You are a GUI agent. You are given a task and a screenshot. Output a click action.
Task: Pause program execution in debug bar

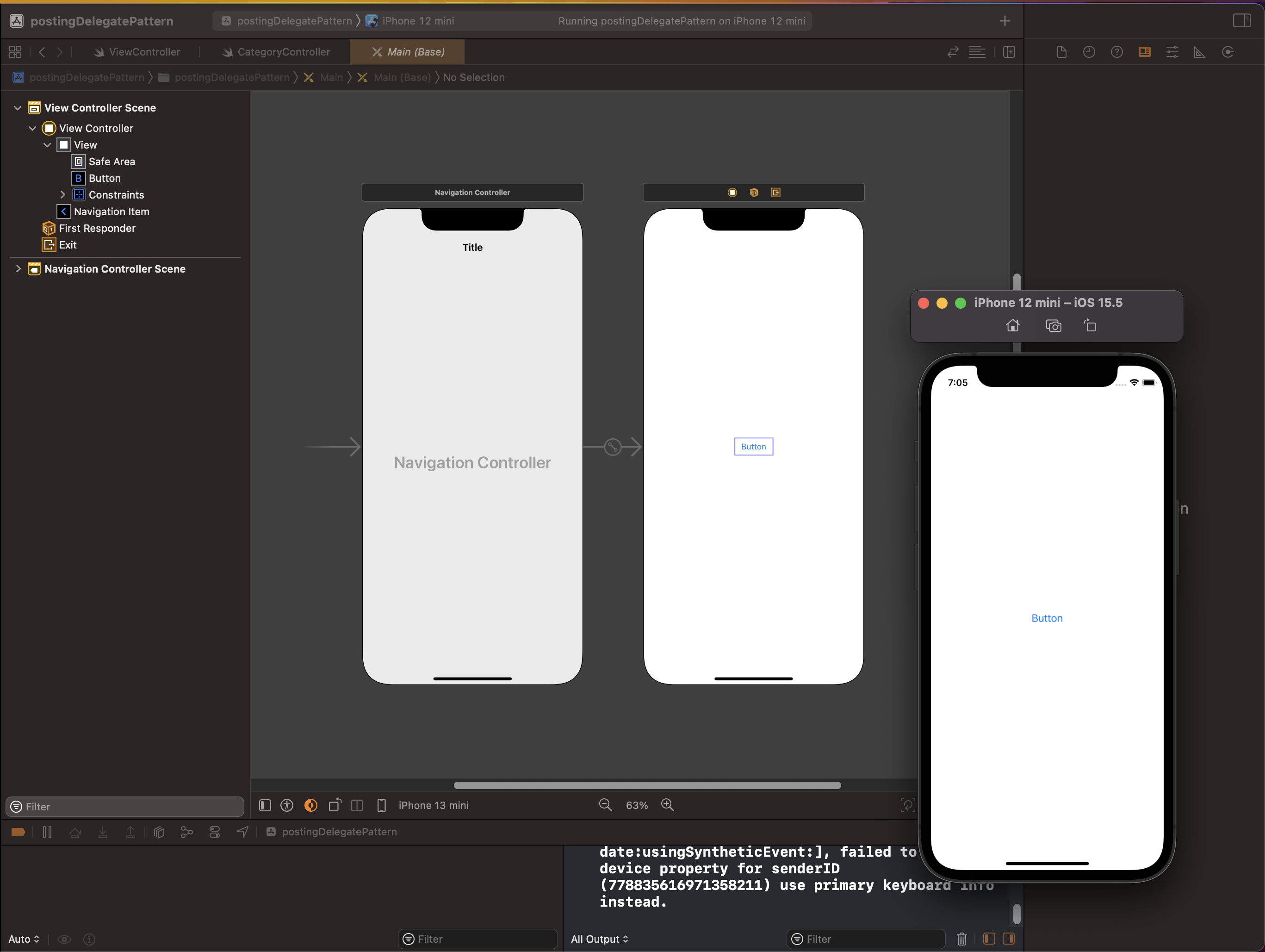[x=47, y=832]
